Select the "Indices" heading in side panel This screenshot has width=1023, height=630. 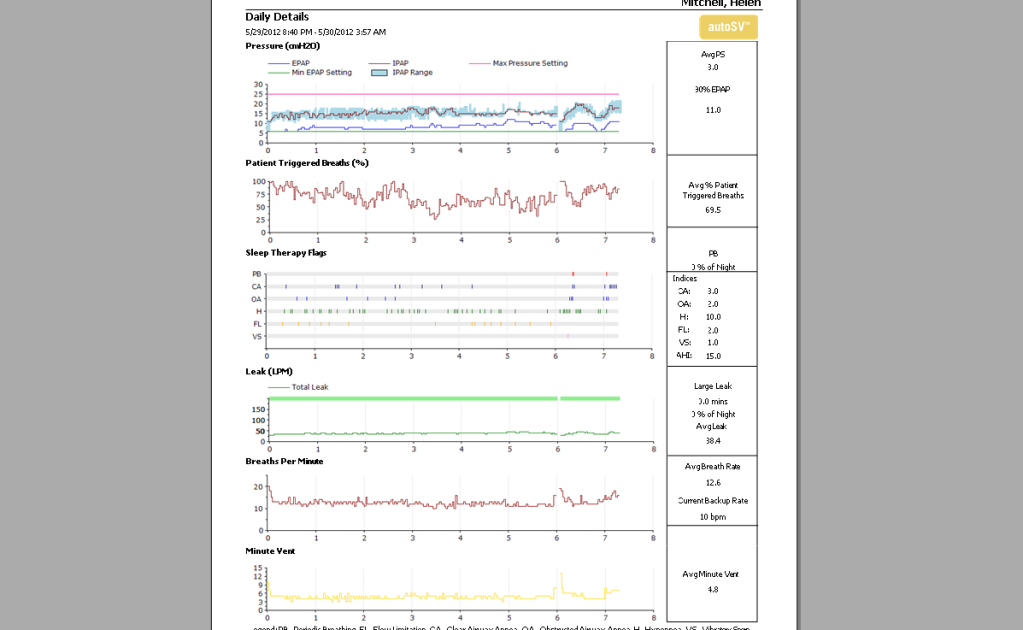[684, 278]
